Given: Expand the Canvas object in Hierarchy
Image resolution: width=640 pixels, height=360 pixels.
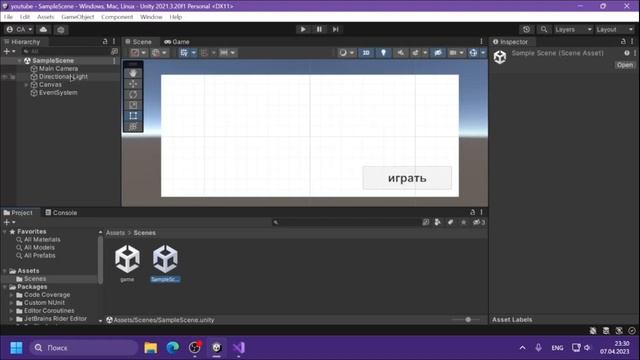Looking at the screenshot, I should 26,84.
